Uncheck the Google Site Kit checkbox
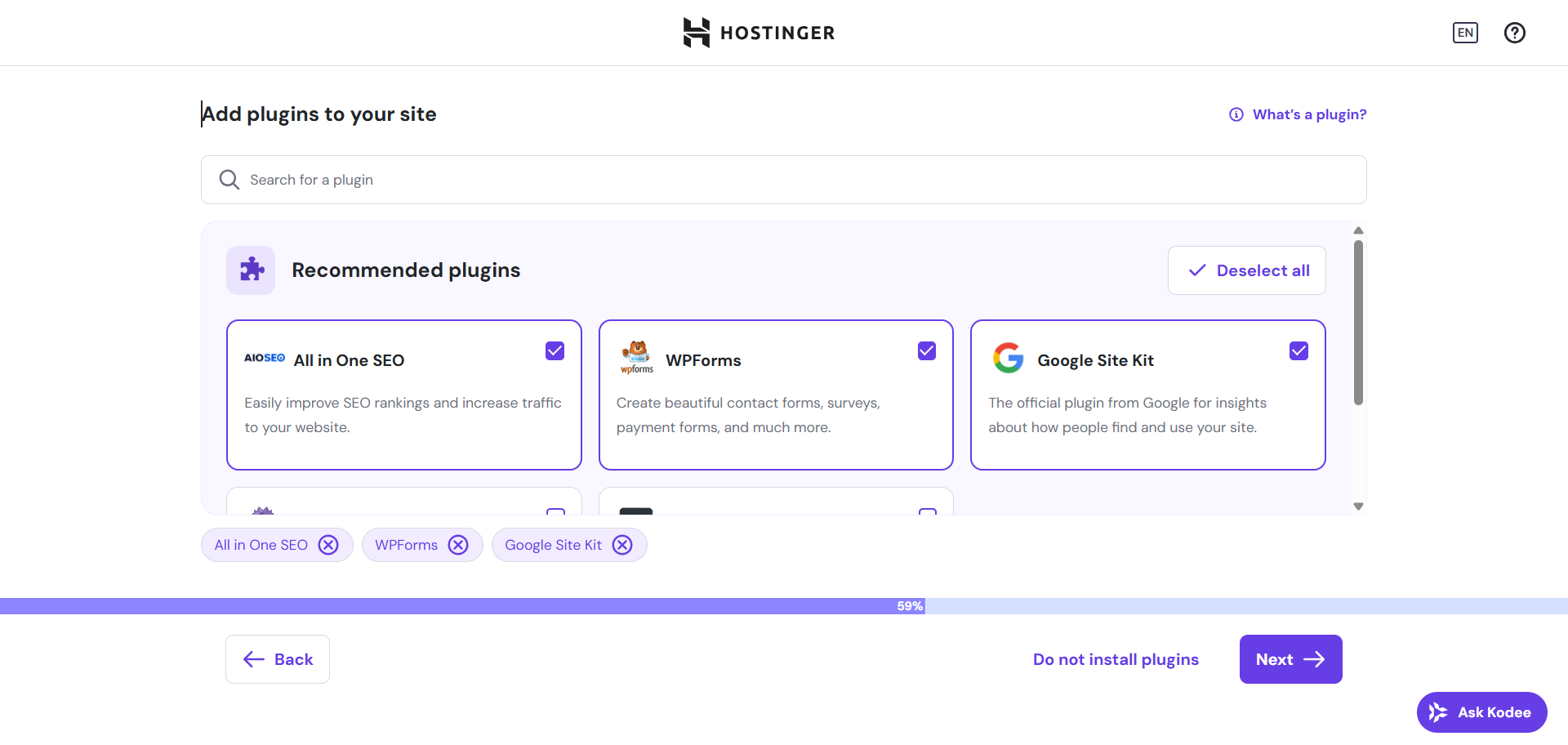 (1299, 351)
